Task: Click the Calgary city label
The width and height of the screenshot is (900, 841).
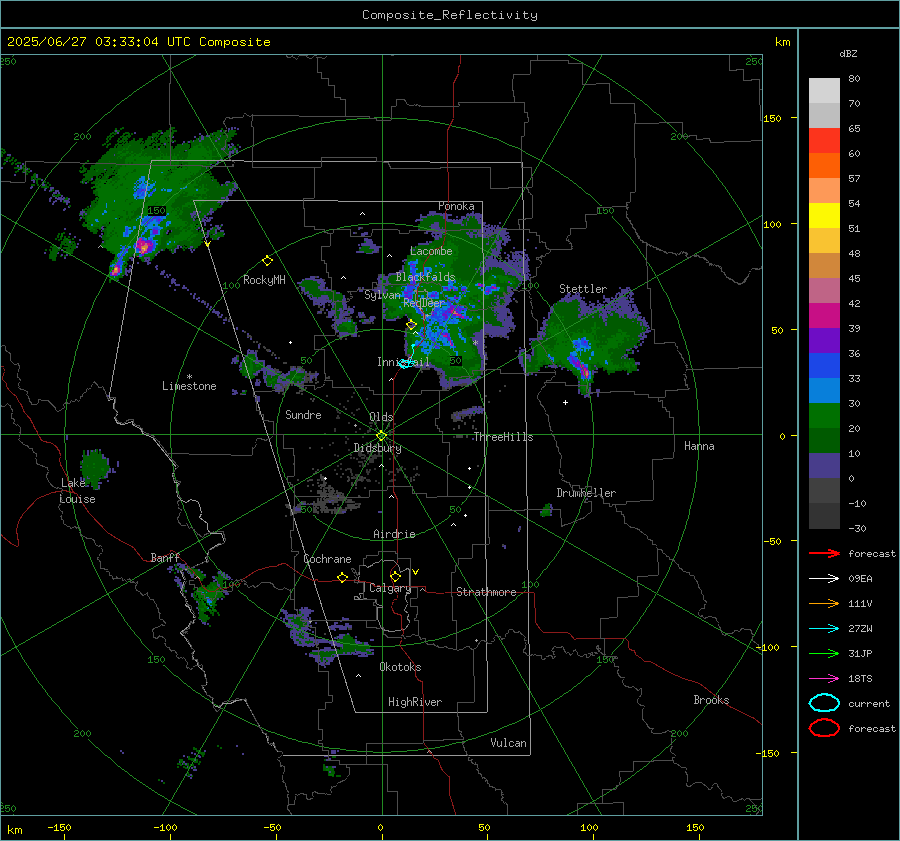Action: (x=390, y=588)
